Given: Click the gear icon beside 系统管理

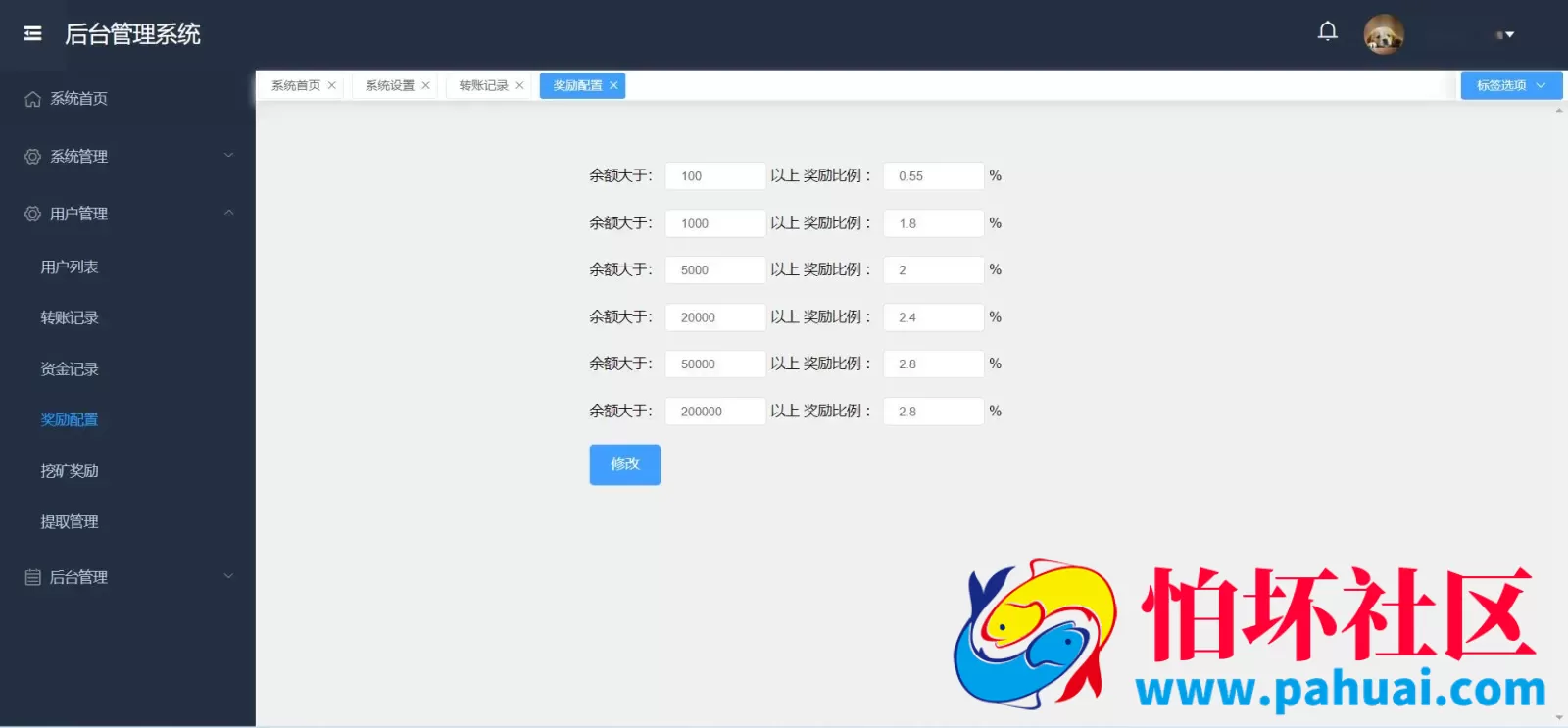Looking at the screenshot, I should point(32,156).
